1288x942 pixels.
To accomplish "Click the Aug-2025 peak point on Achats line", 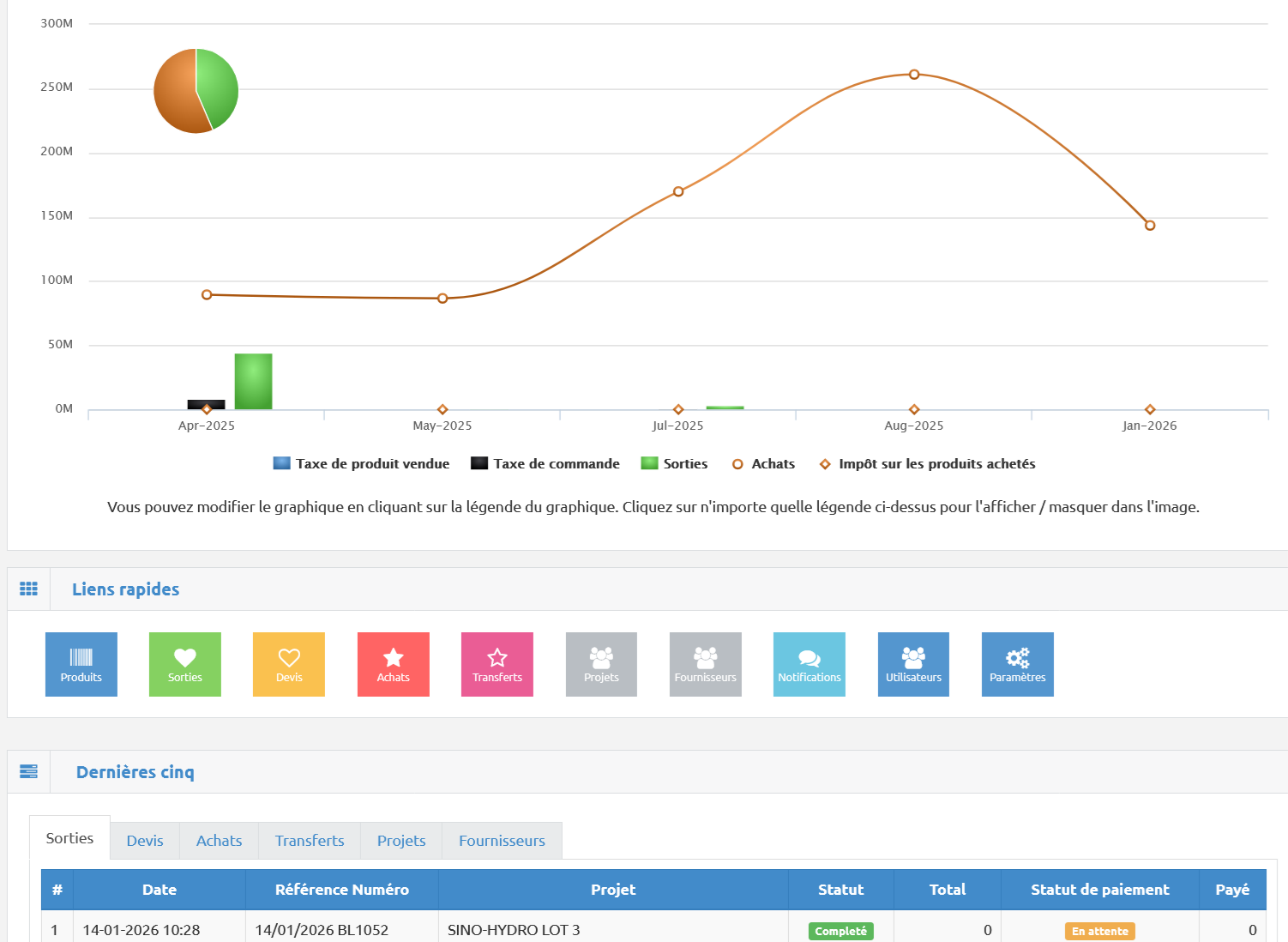I will pos(914,75).
